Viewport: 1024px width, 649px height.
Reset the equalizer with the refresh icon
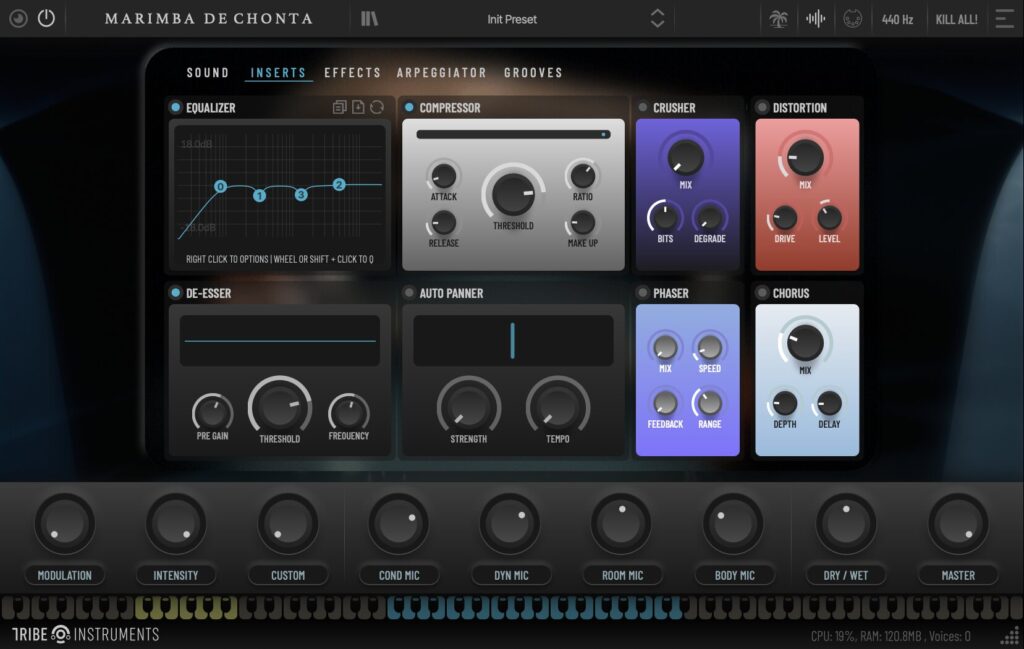(377, 107)
